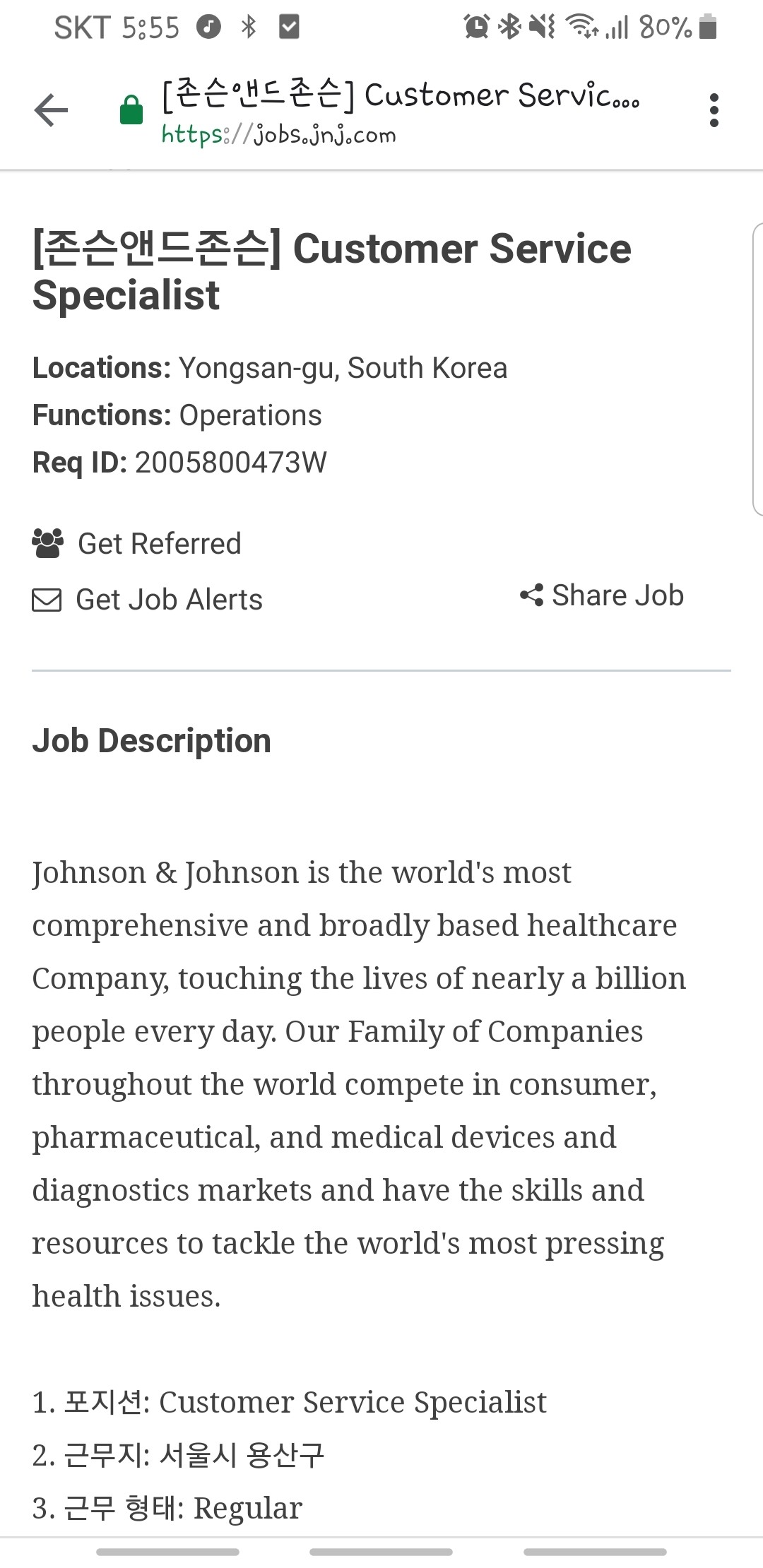This screenshot has width=763, height=1568.
Task: Open the Get Job Alerts link
Action: click(169, 600)
